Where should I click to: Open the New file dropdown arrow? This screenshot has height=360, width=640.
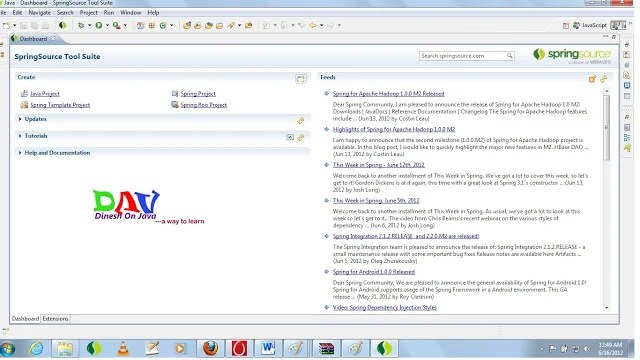14,25
